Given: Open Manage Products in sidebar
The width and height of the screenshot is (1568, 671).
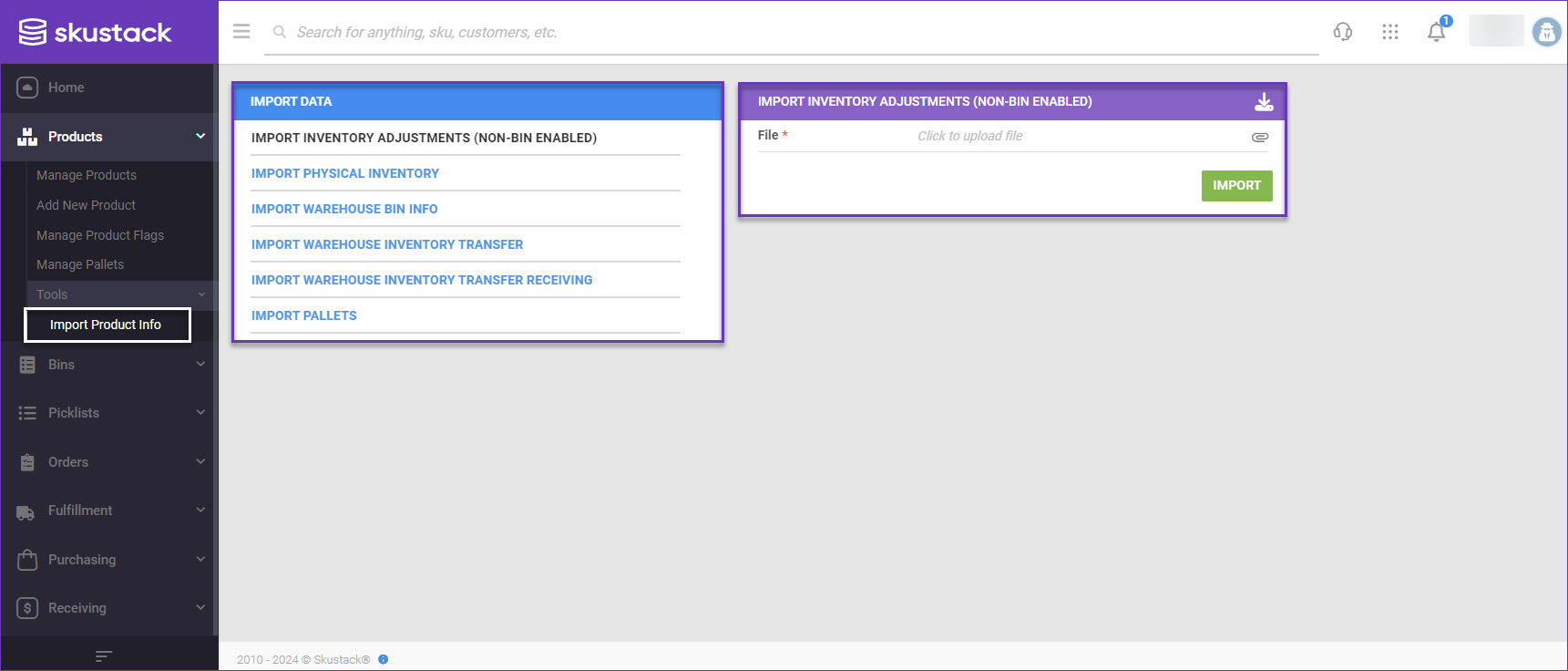Looking at the screenshot, I should tap(87, 175).
